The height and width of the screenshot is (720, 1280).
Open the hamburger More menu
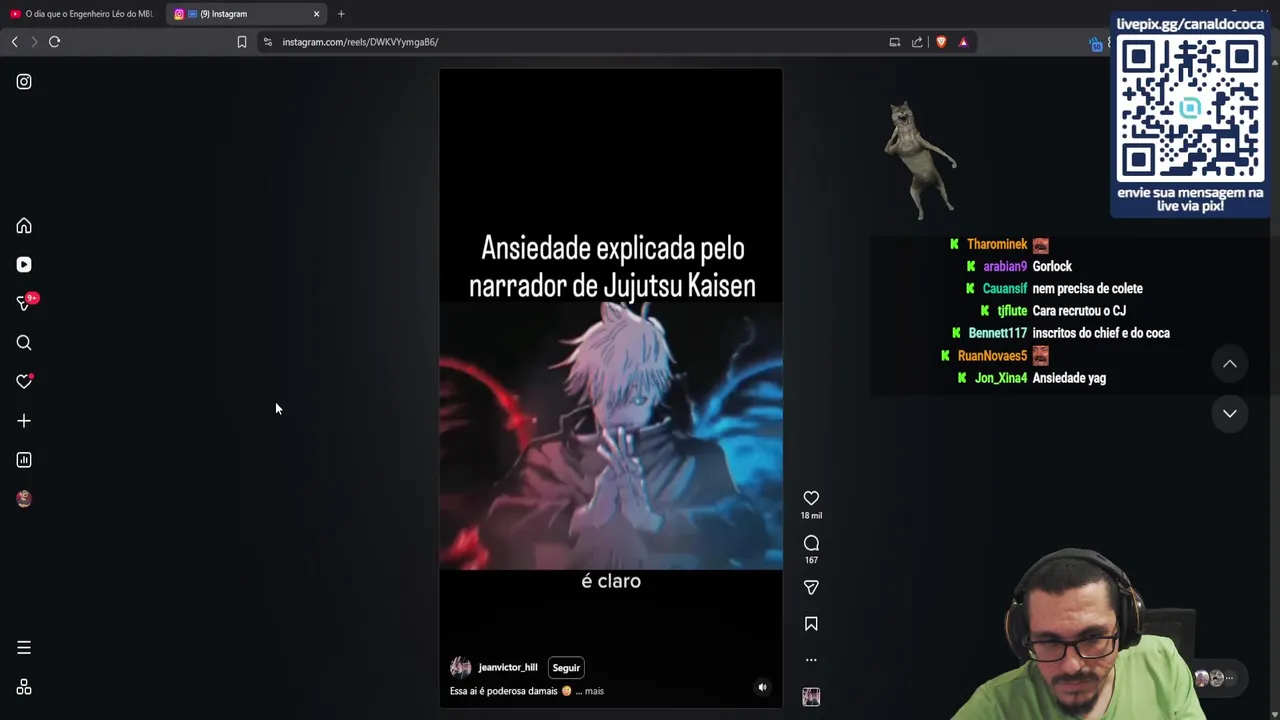pyautogui.click(x=24, y=648)
